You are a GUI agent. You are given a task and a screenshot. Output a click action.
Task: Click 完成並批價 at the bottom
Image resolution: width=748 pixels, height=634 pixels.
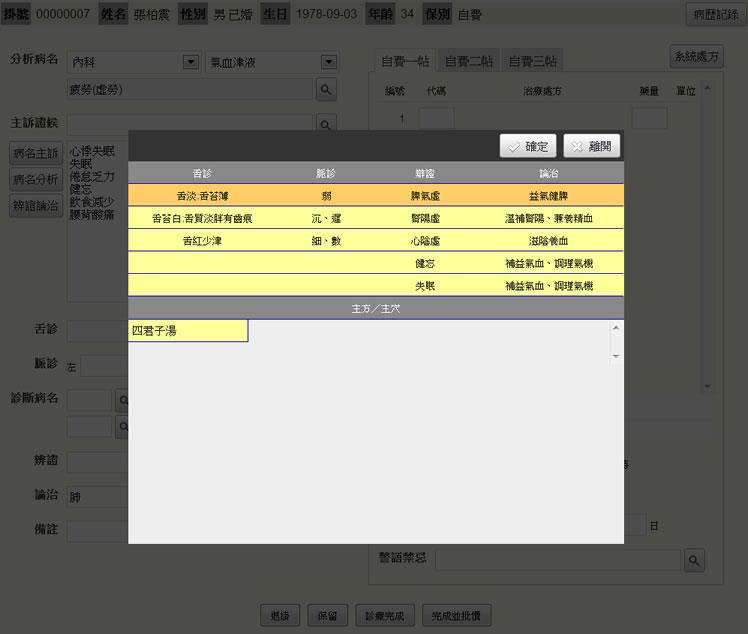(457, 615)
